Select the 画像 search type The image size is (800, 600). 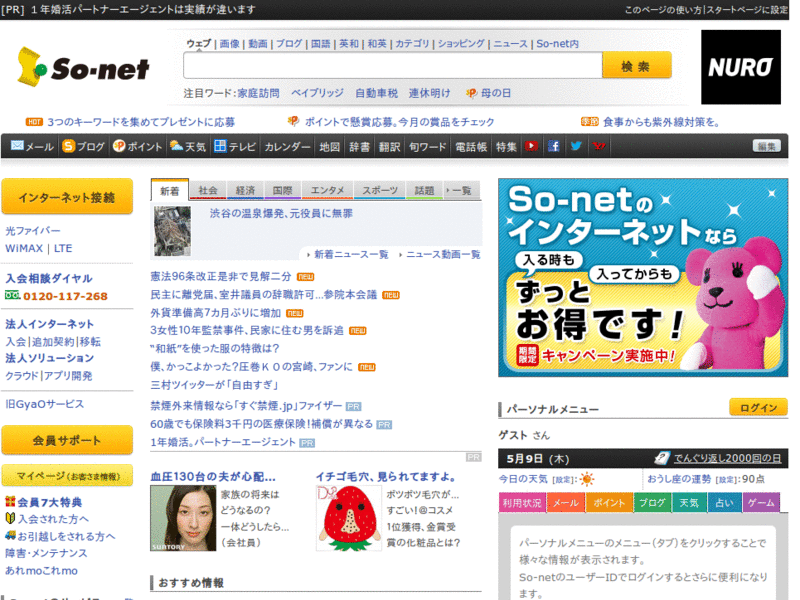[x=230, y=44]
